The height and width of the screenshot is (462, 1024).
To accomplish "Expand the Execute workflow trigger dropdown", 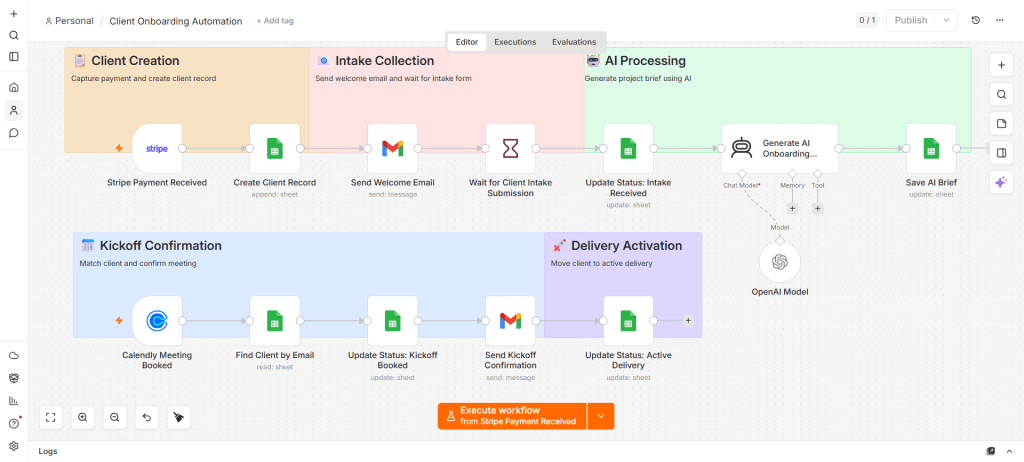I will tap(601, 416).
